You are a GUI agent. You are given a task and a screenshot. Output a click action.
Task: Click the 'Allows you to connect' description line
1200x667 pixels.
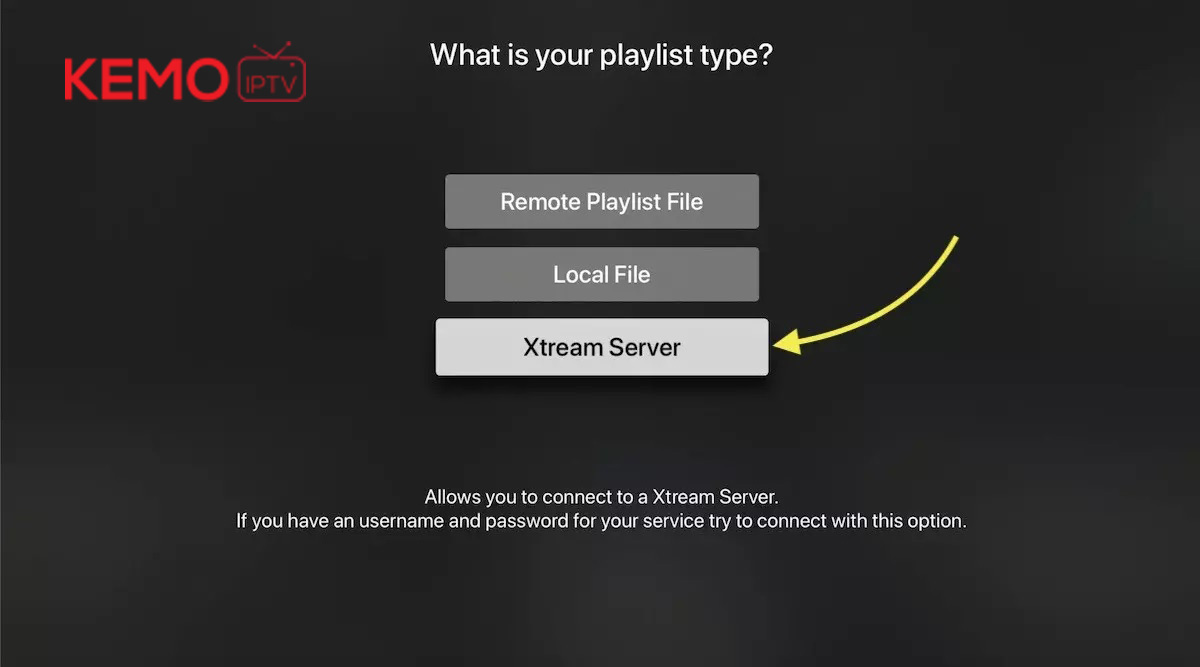[x=601, y=497]
